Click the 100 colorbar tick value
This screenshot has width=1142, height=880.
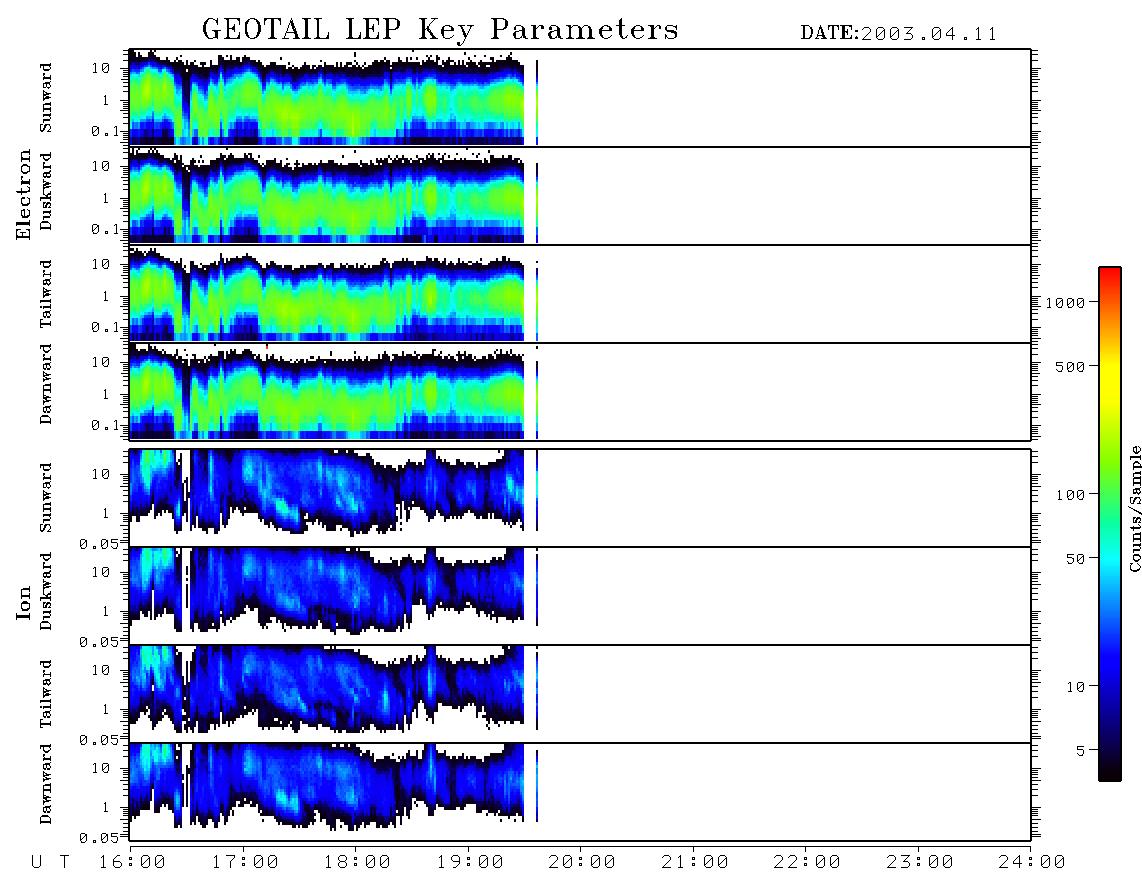pos(1070,495)
